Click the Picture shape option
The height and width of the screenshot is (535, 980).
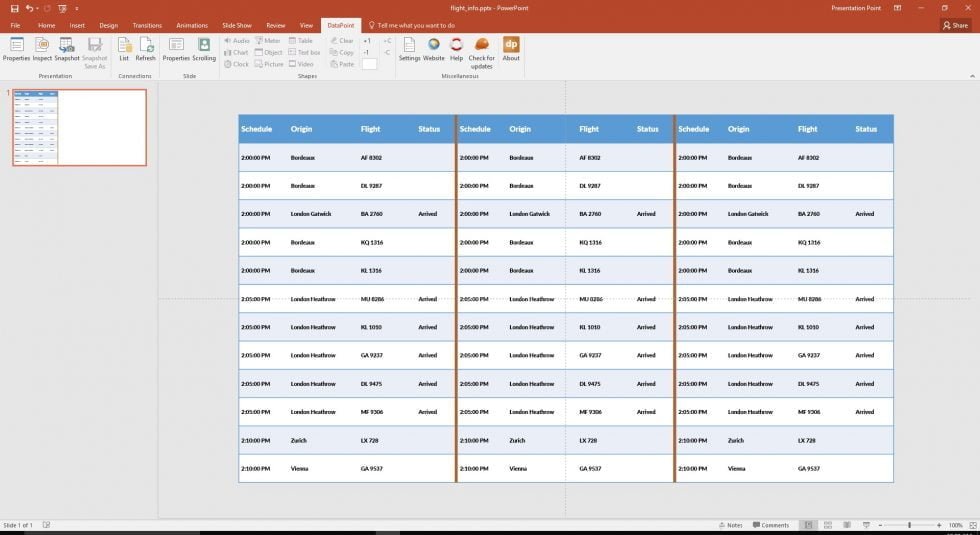(x=269, y=64)
